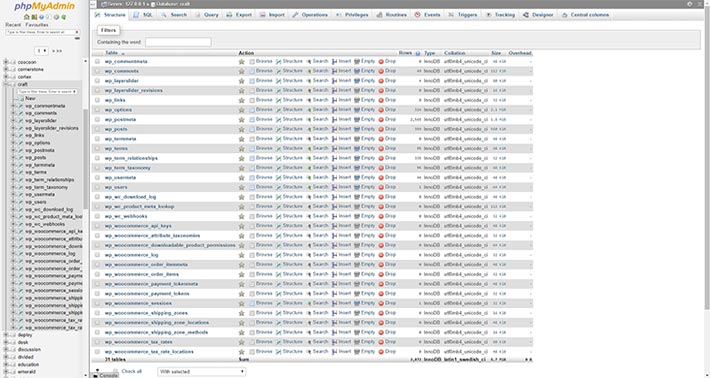Expand the cocoon database tree node
The height and width of the screenshot is (378, 710).
pyautogui.click(x=6, y=62)
